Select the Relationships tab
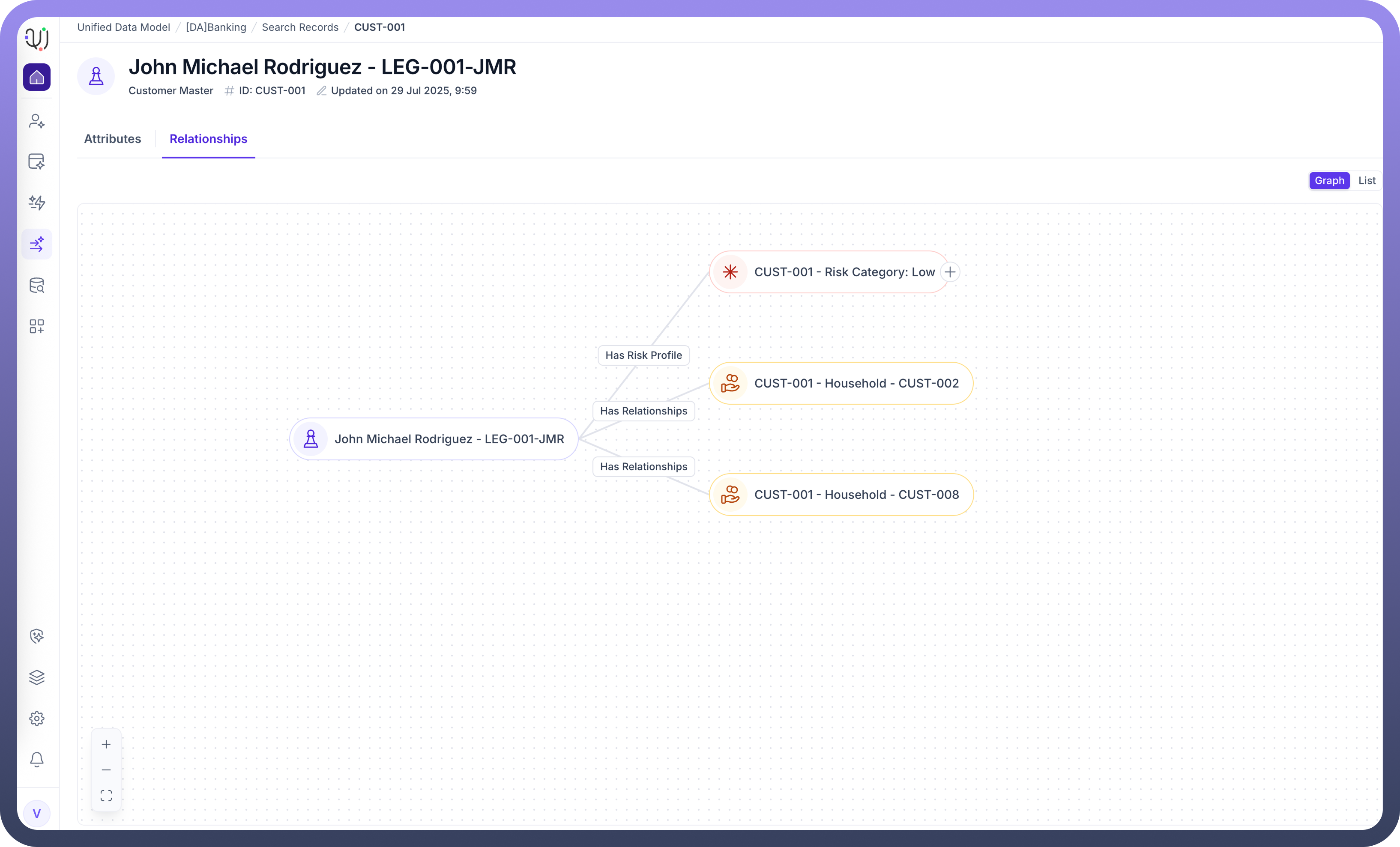The width and height of the screenshot is (1400, 847). (x=208, y=139)
